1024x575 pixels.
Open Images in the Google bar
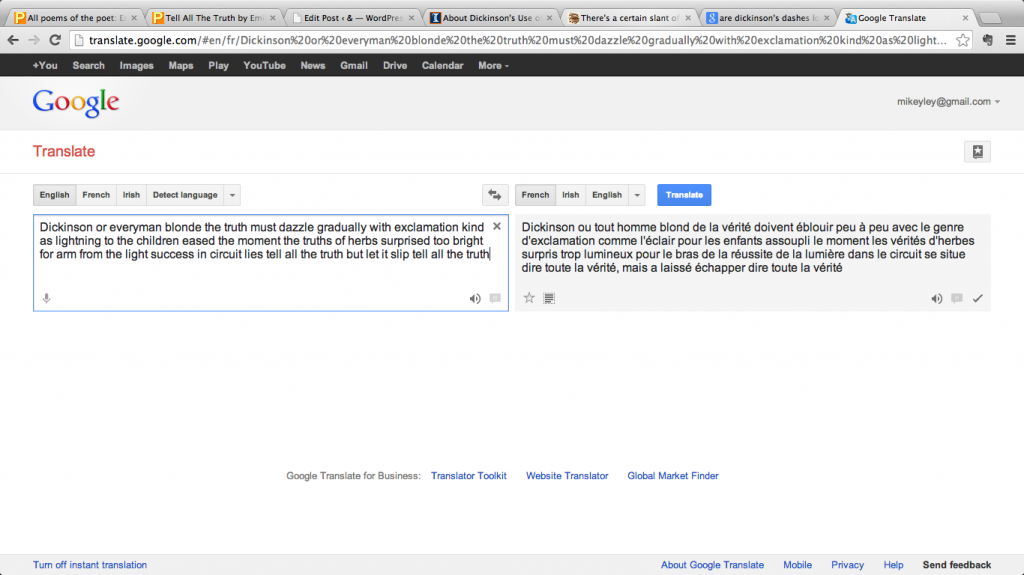point(136,65)
